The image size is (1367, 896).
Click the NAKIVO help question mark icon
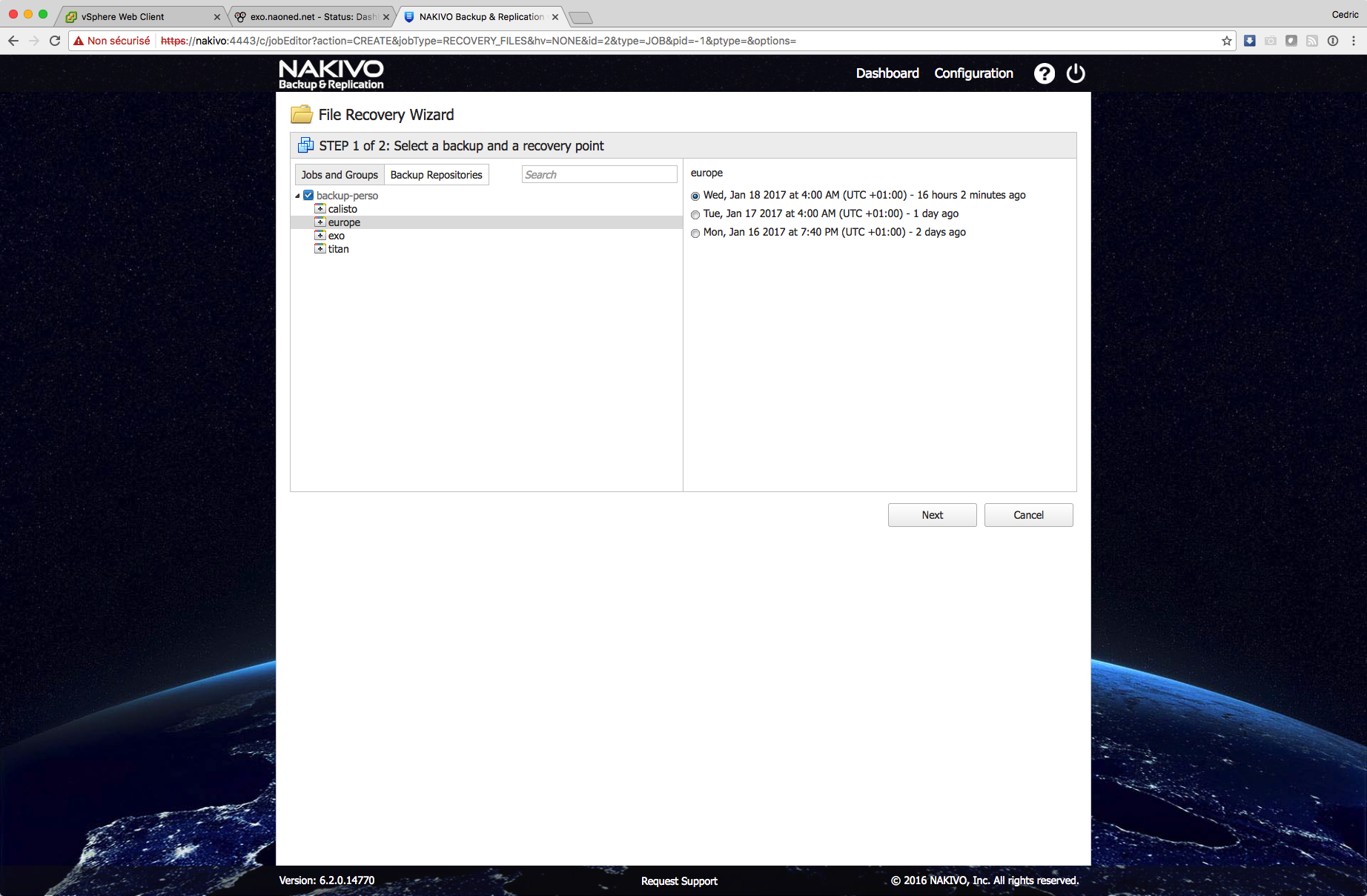[1044, 73]
